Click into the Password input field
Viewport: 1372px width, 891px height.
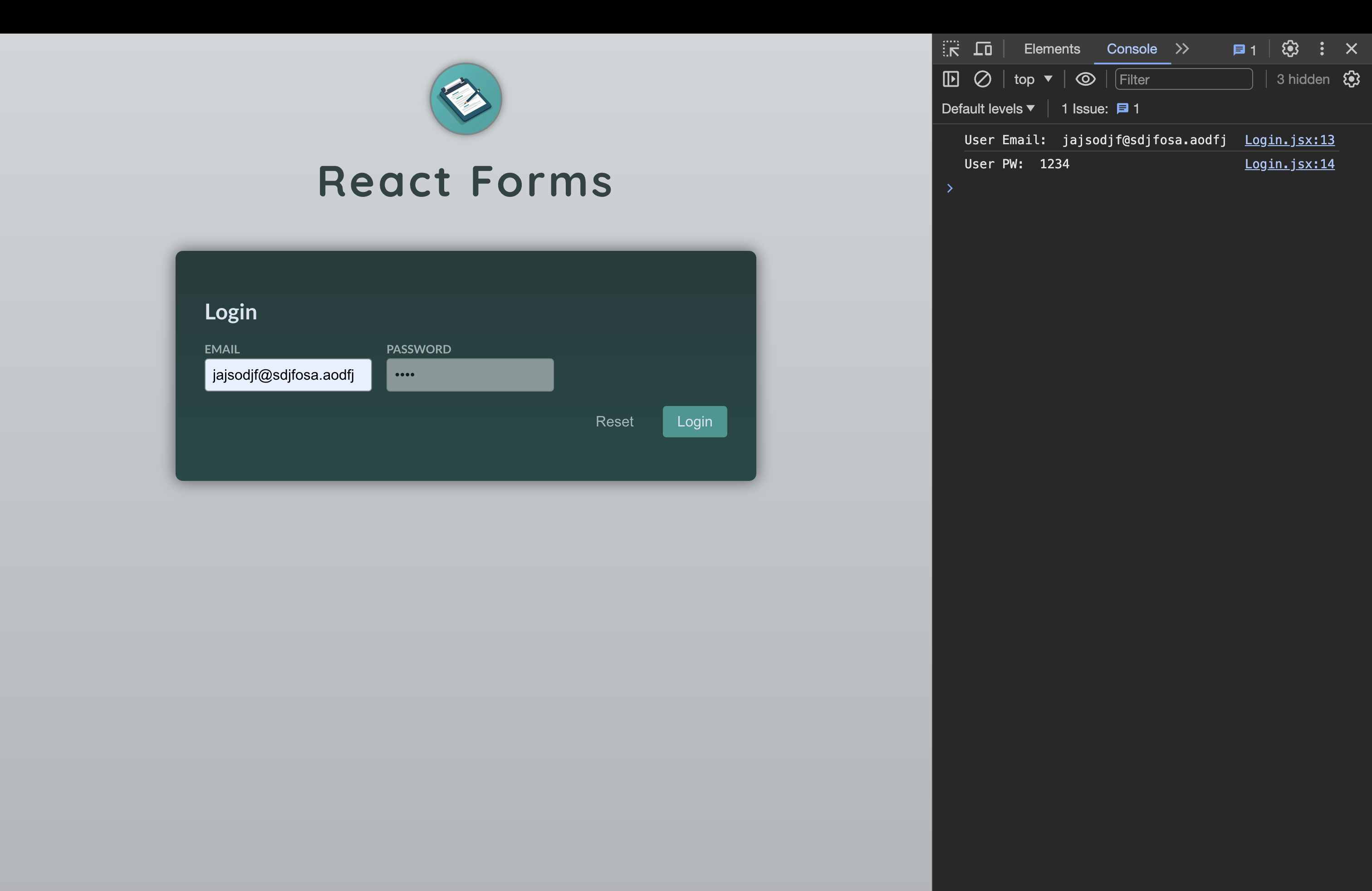pyautogui.click(x=470, y=375)
